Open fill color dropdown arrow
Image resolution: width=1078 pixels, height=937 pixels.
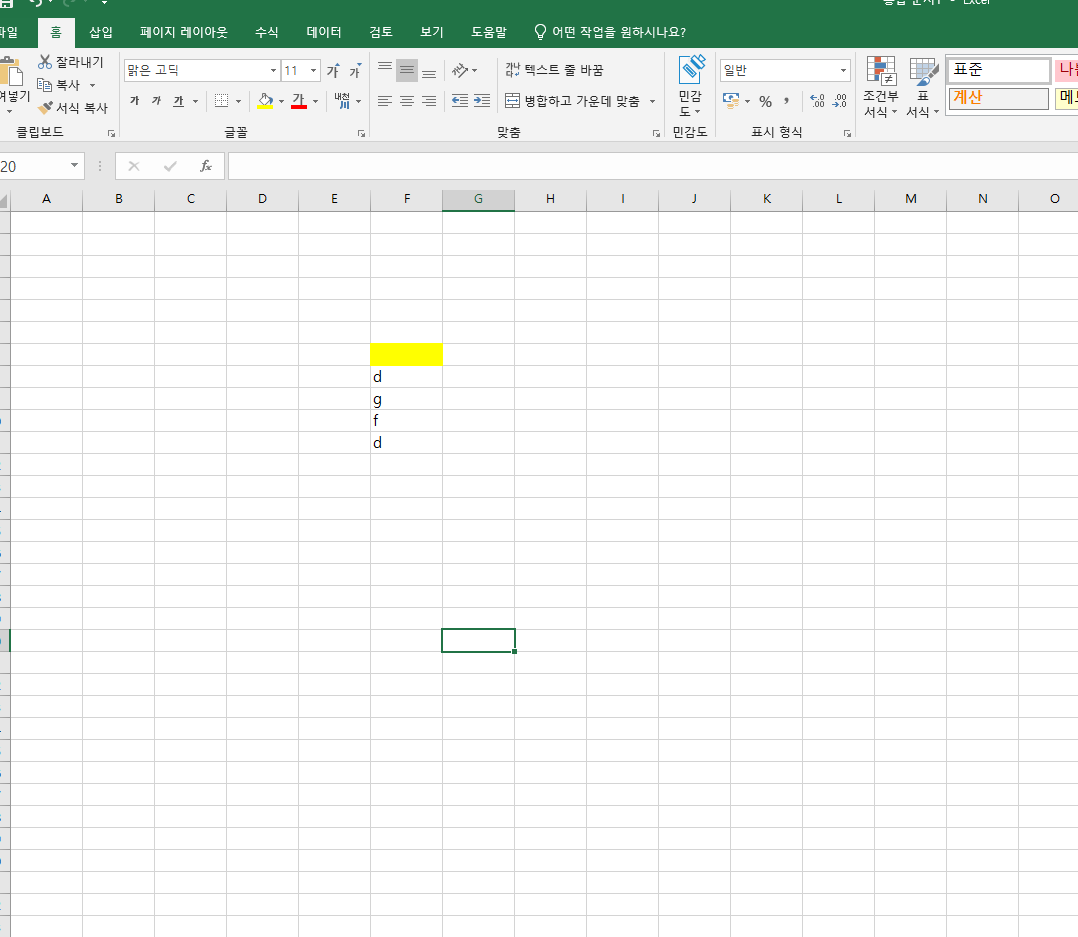(x=281, y=102)
